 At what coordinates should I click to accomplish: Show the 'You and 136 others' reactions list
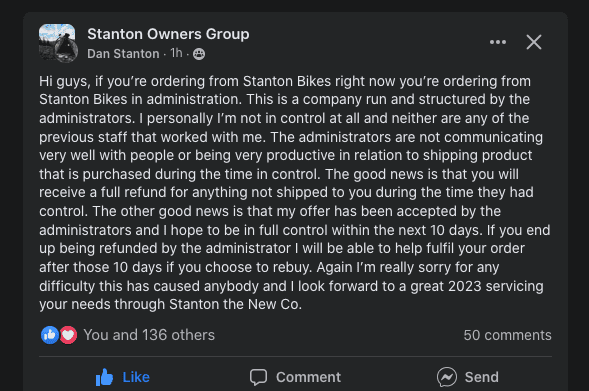[x=149, y=335]
